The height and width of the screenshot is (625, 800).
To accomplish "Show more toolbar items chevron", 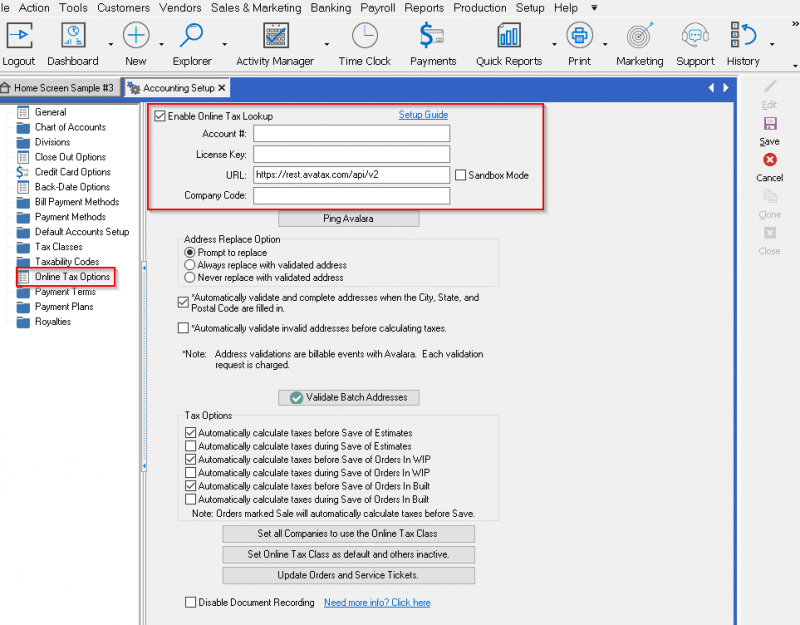I will click(x=795, y=24).
